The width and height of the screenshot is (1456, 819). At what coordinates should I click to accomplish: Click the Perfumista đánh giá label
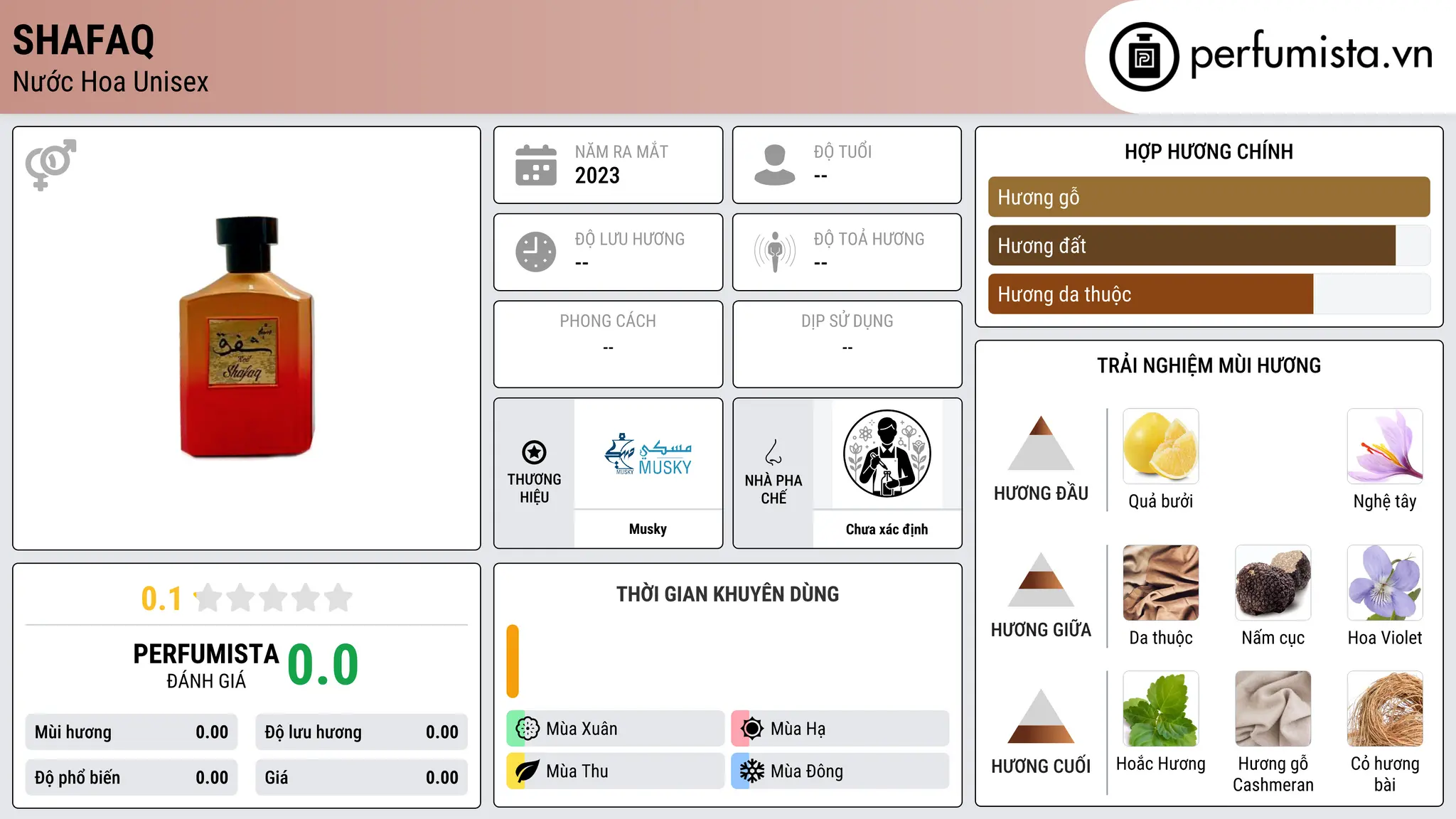point(206,665)
